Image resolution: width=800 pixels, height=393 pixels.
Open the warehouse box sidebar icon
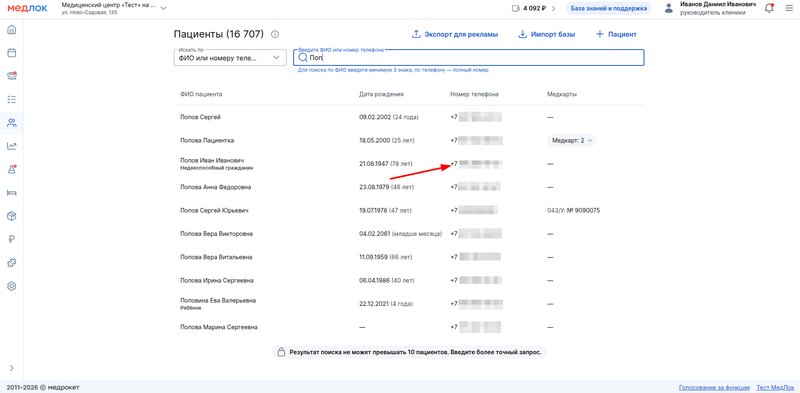click(11, 216)
